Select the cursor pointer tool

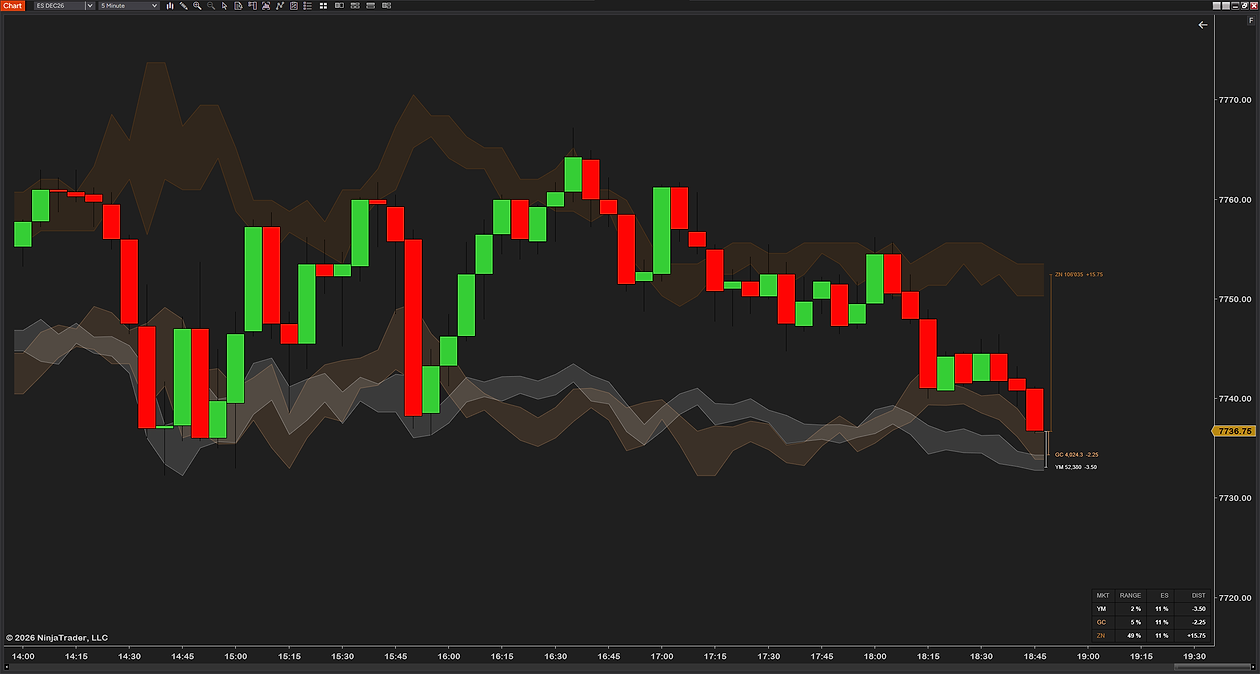point(224,6)
